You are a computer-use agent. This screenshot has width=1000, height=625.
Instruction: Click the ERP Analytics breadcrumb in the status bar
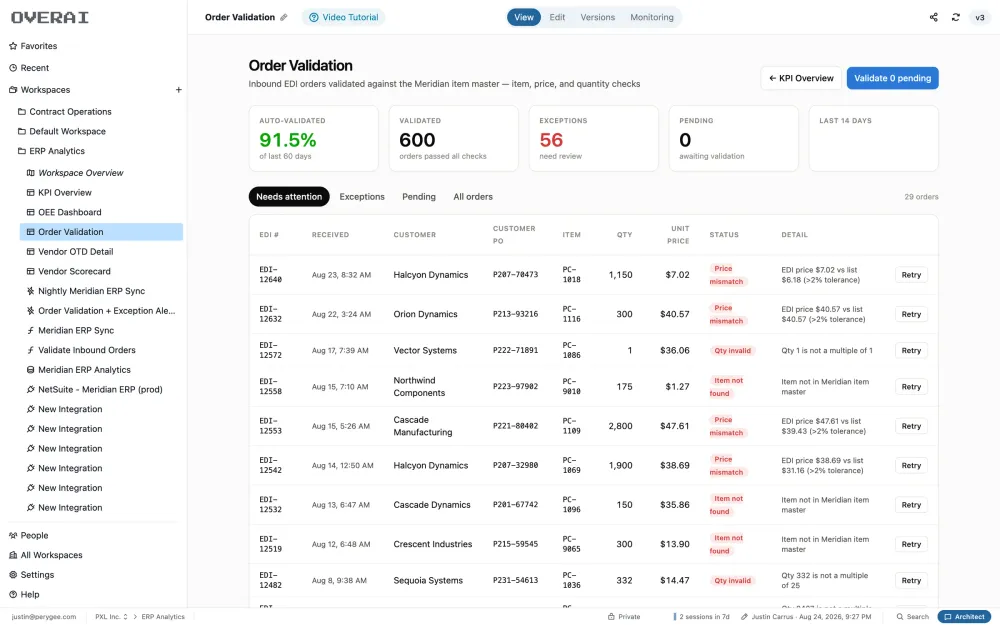point(163,617)
